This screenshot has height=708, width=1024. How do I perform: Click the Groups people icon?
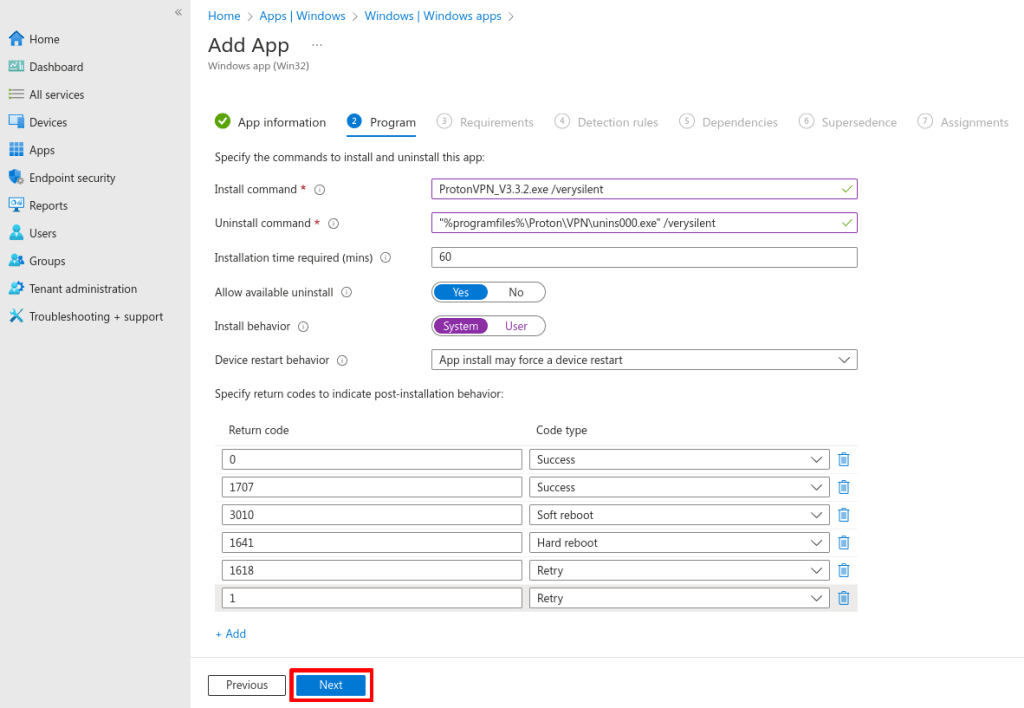coord(16,261)
